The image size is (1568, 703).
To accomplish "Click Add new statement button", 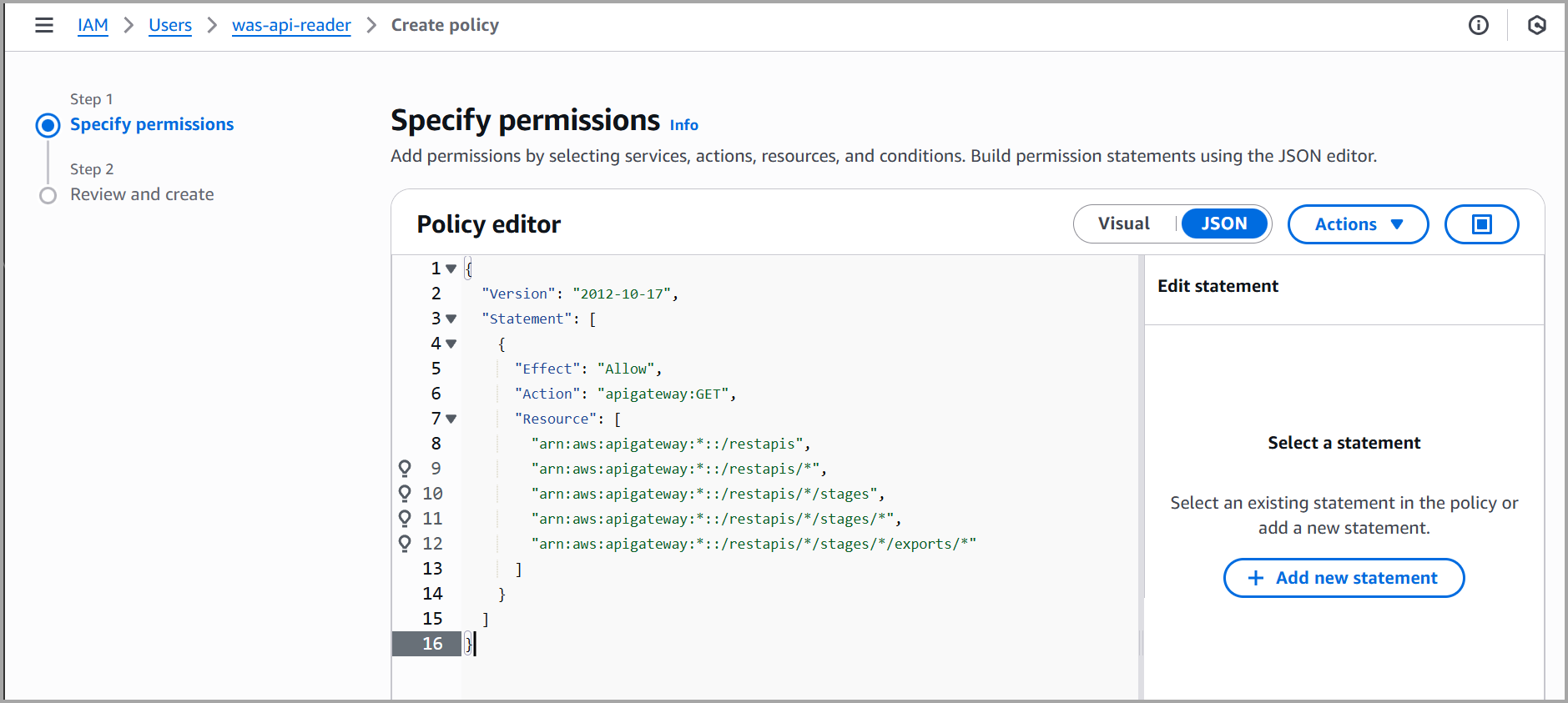I will tap(1344, 578).
